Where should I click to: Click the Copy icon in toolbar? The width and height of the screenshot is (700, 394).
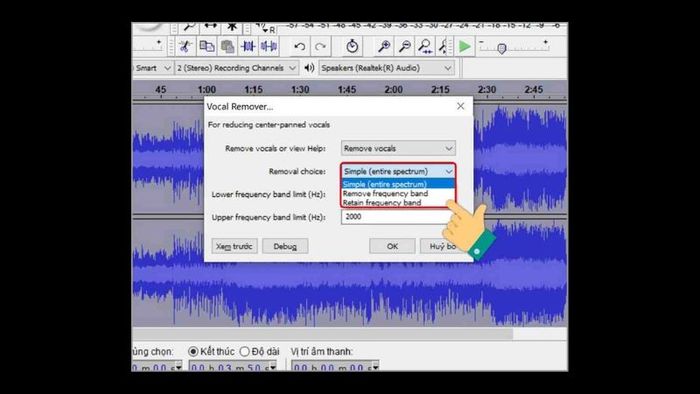206,46
